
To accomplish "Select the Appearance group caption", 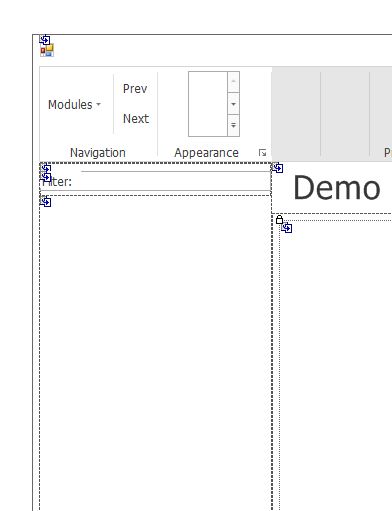I will coord(206,153).
